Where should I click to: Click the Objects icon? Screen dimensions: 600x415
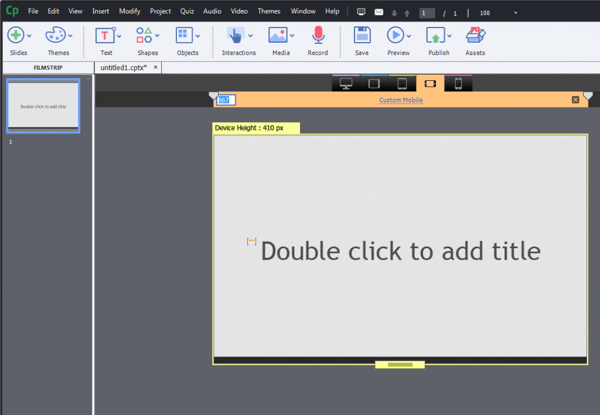point(184,35)
